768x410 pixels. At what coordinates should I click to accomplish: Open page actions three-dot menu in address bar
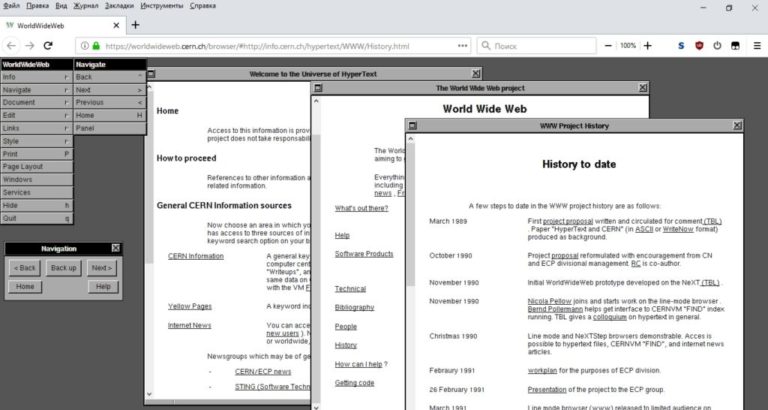(x=462, y=46)
